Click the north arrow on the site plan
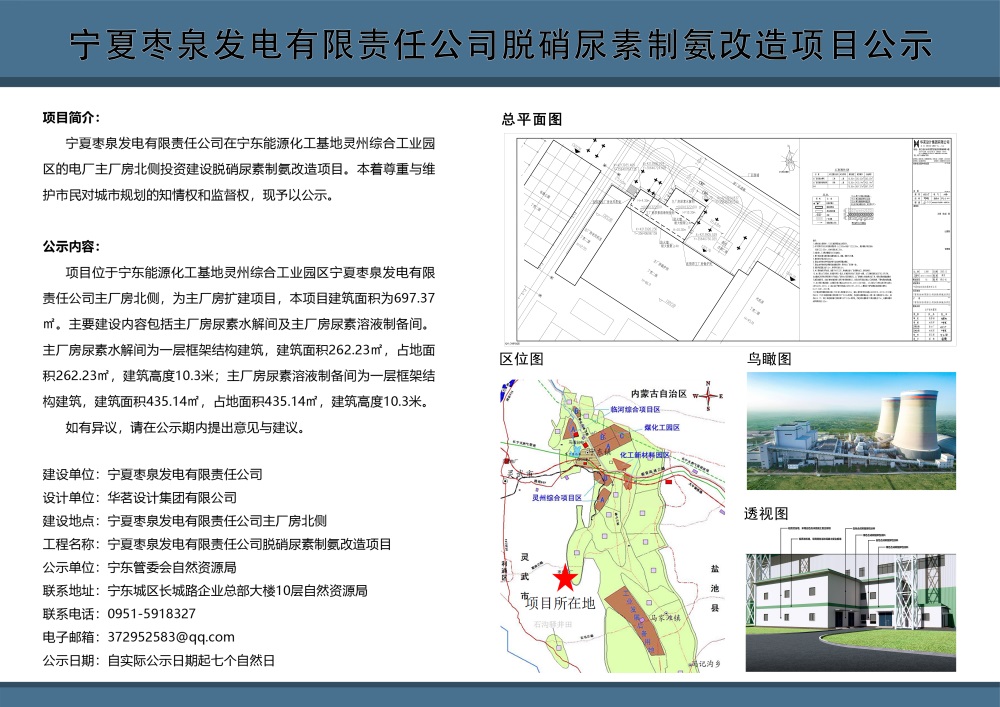Viewport: 1000px width, 707px height. 790,158
